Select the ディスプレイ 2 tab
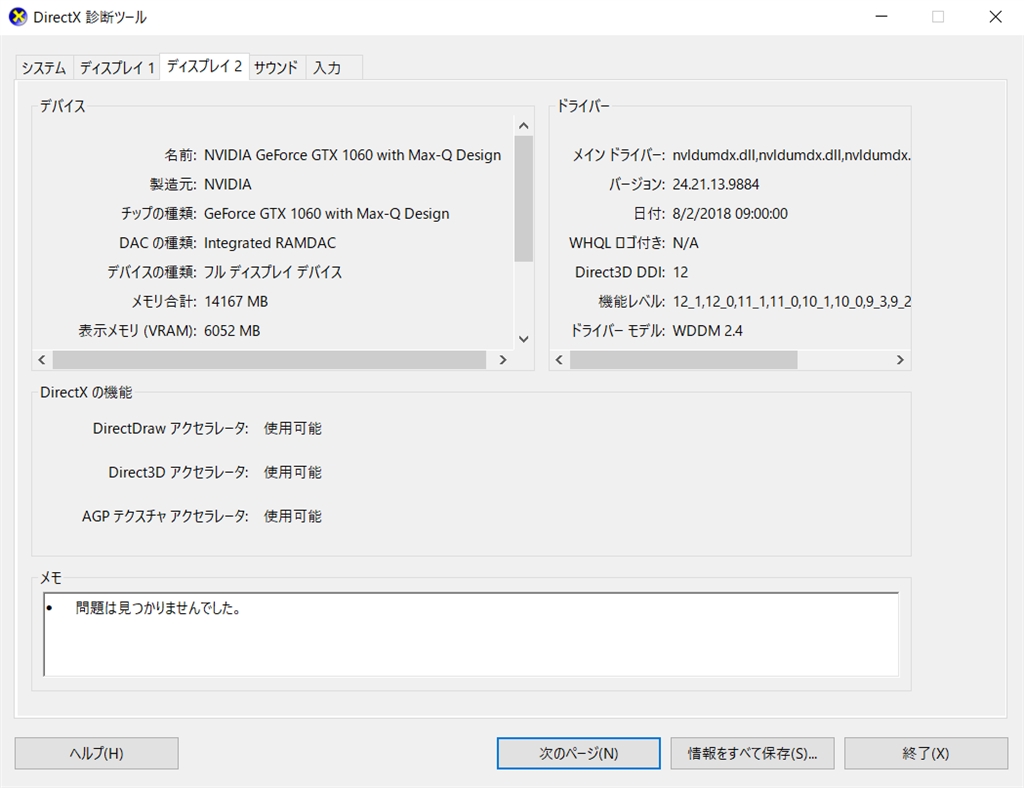This screenshot has width=1024, height=788. point(204,66)
